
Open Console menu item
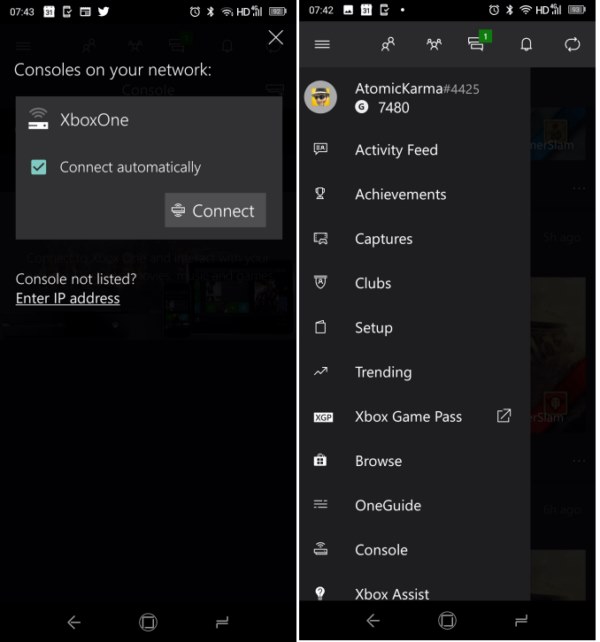click(x=414, y=549)
